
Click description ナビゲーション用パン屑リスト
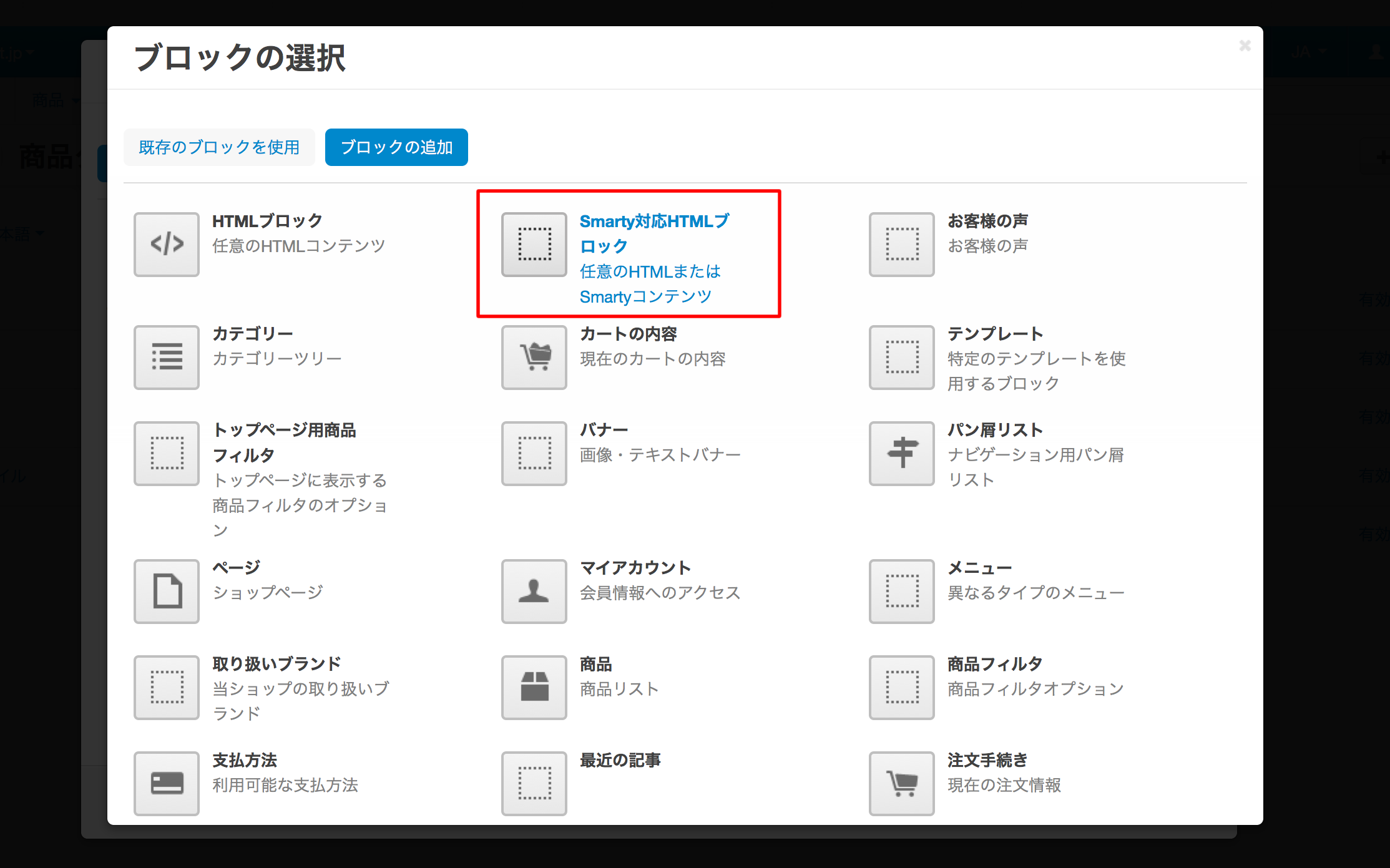point(1036,467)
